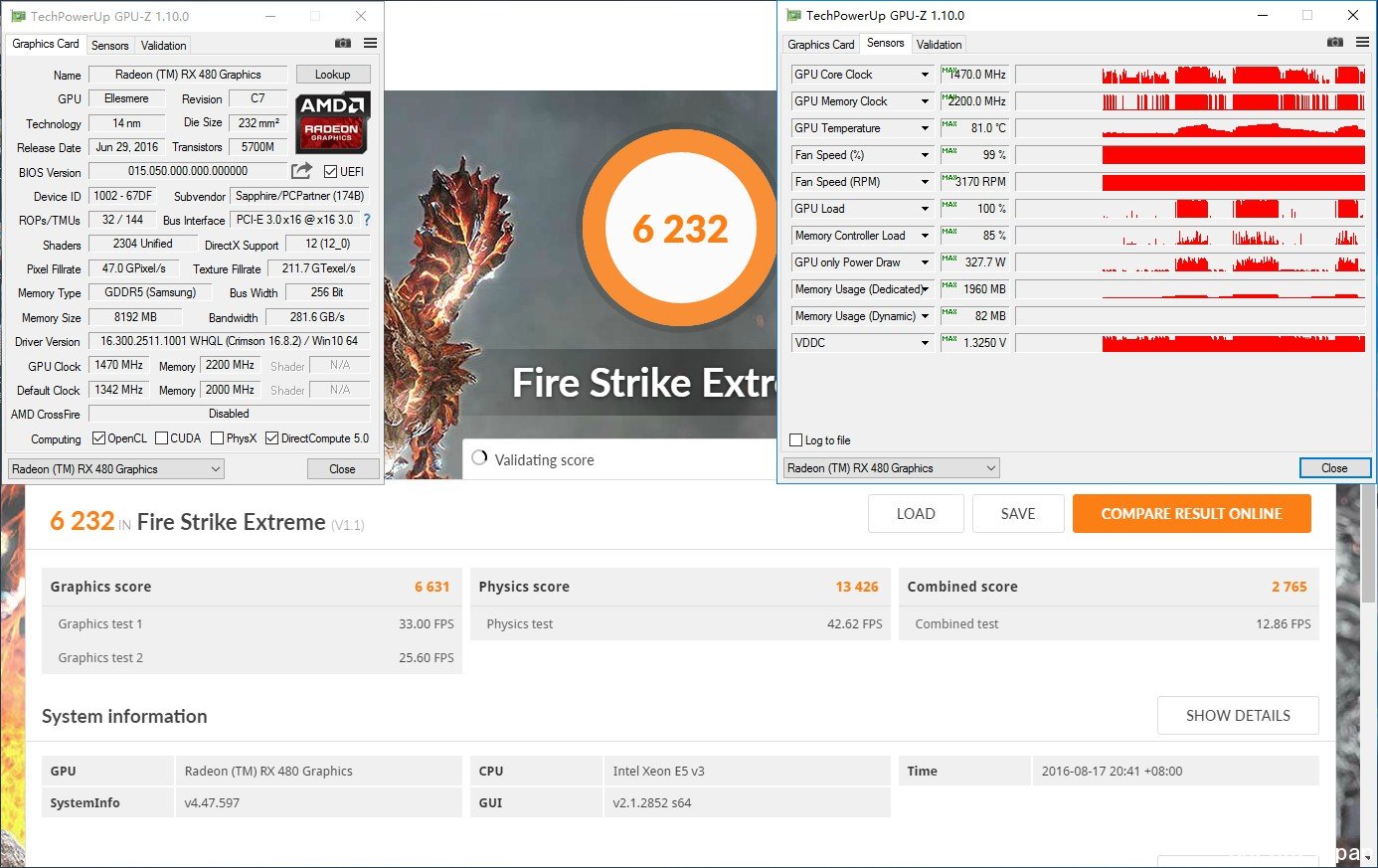Switch to Validation tab in left GPU-Z window
This screenshot has width=1378, height=868.
click(164, 46)
